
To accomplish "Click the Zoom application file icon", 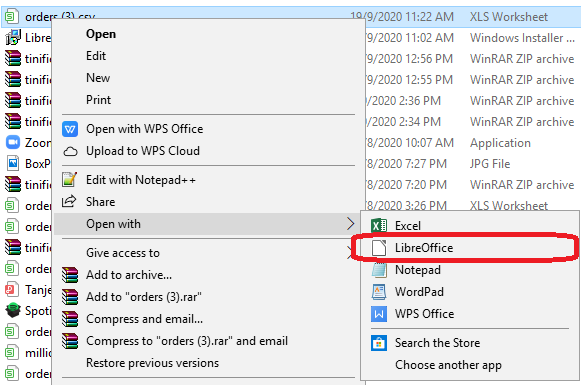I will click(x=13, y=143).
